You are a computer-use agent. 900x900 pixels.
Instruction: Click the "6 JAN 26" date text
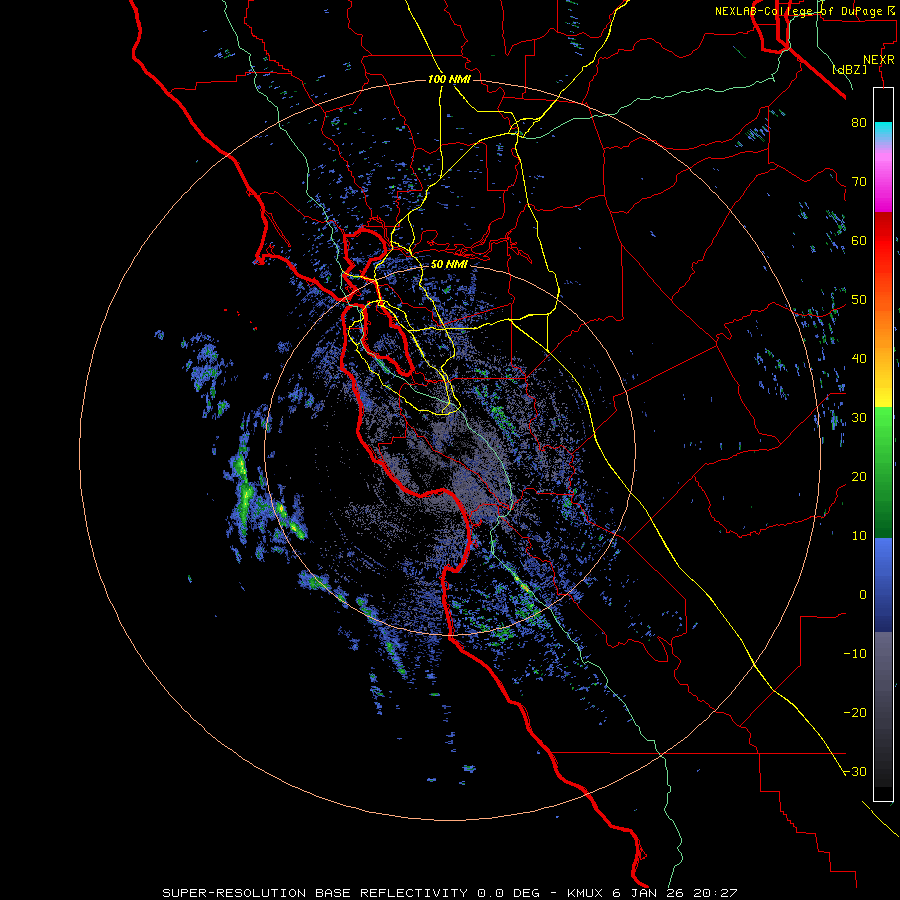tap(648, 893)
